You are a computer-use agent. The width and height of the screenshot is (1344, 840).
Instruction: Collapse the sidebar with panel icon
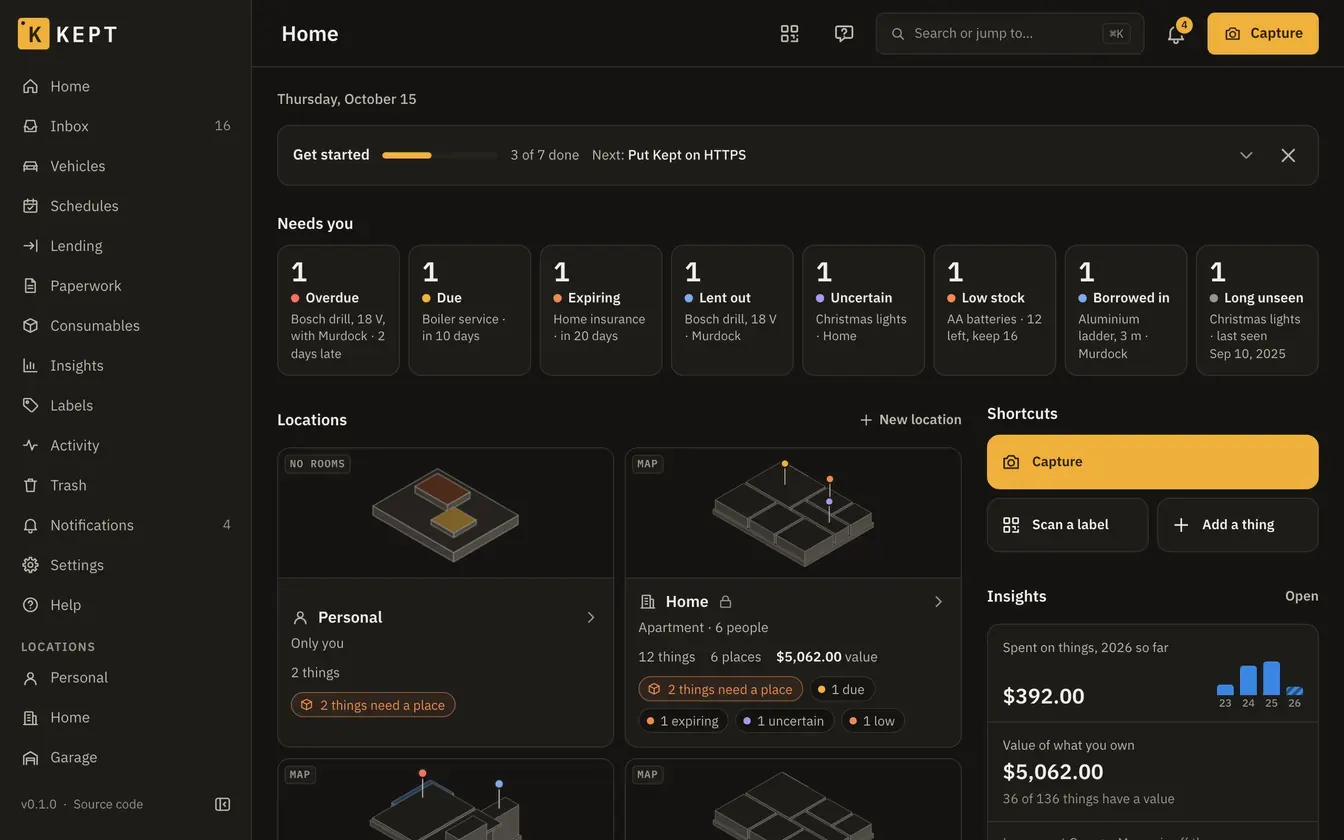[223, 804]
